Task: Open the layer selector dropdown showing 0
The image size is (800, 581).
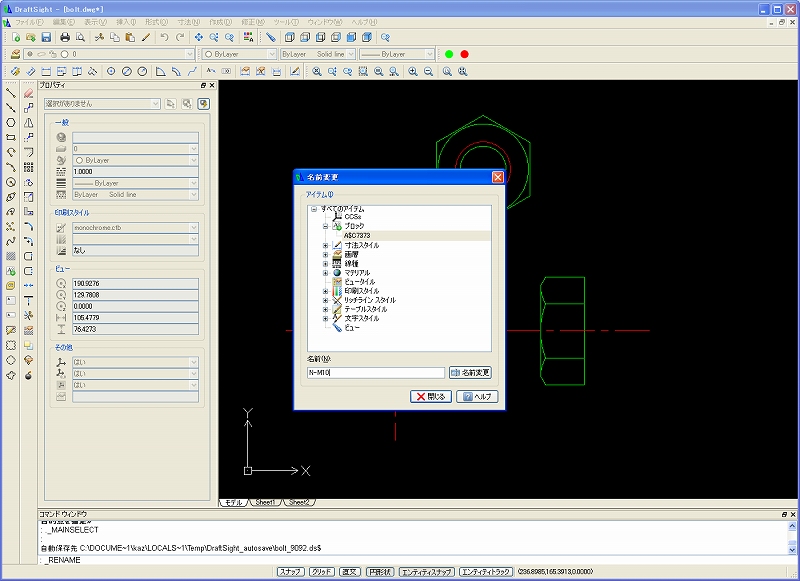Action: pos(109,54)
